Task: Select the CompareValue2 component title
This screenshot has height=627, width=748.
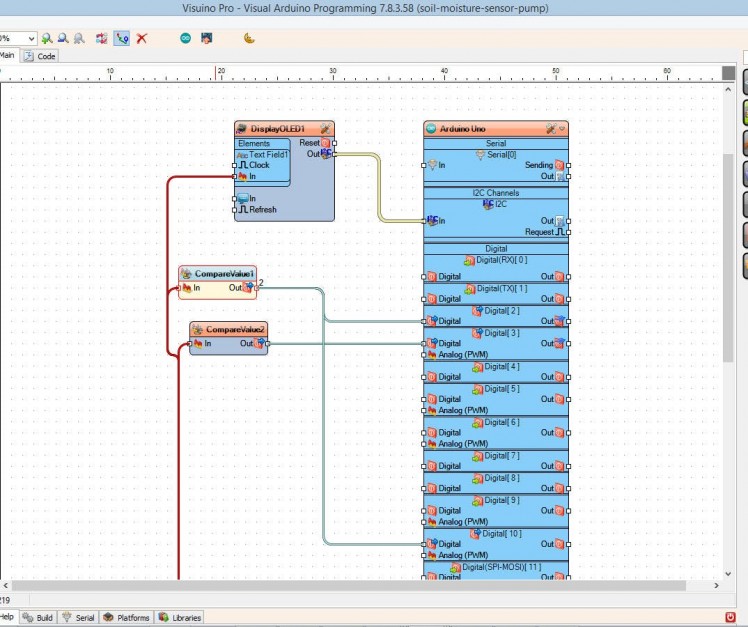Action: pos(235,329)
